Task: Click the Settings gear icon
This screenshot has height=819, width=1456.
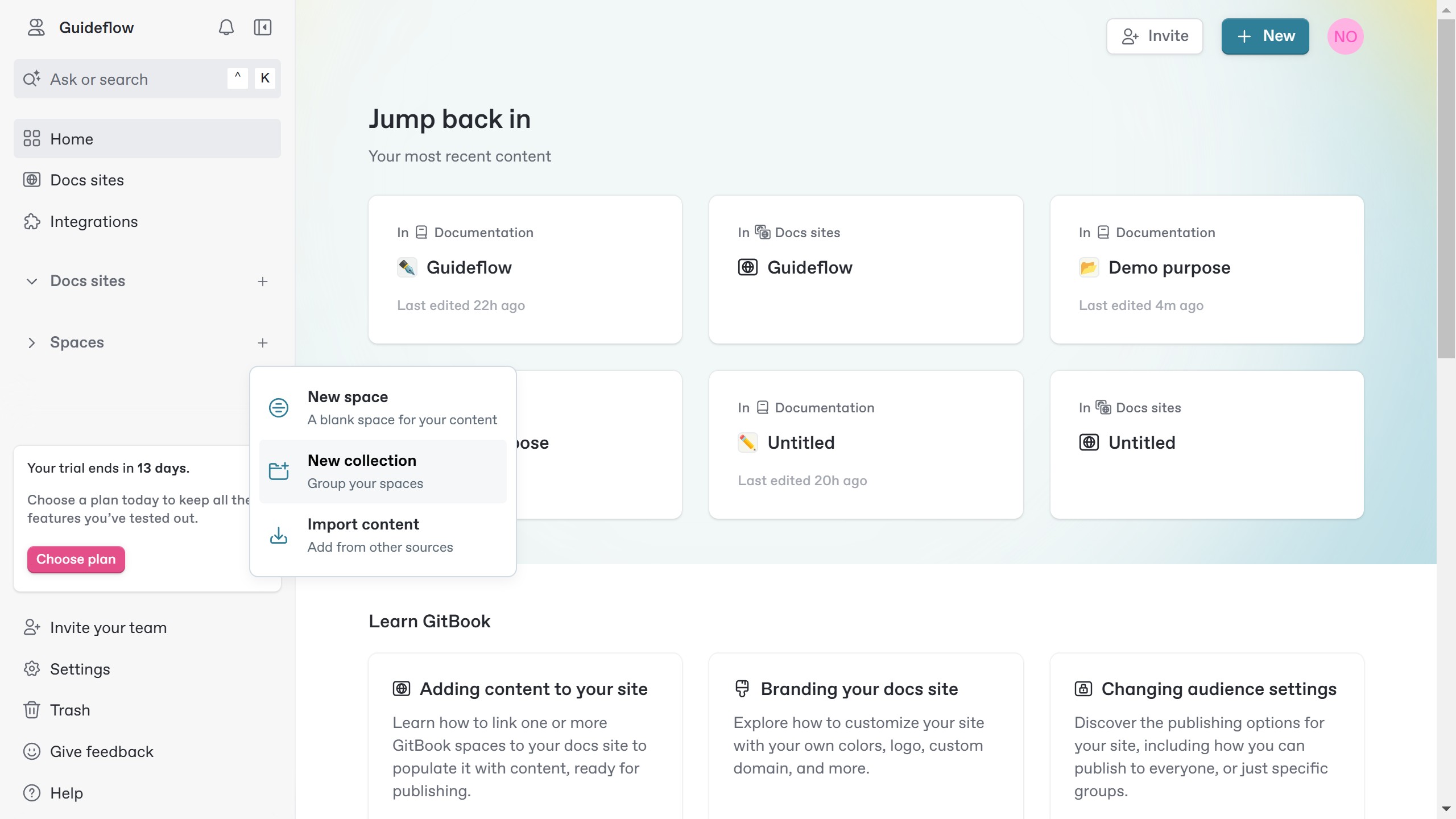Action: tap(32, 669)
